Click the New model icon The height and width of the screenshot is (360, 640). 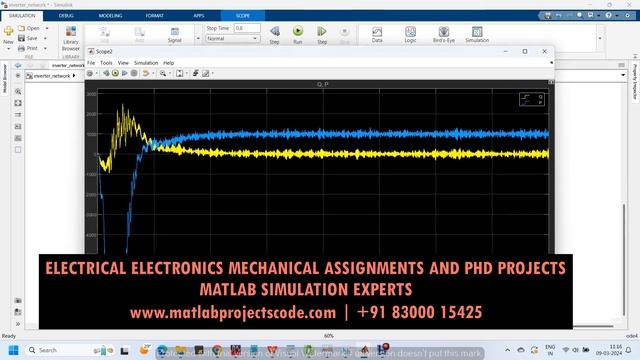pos(8,31)
